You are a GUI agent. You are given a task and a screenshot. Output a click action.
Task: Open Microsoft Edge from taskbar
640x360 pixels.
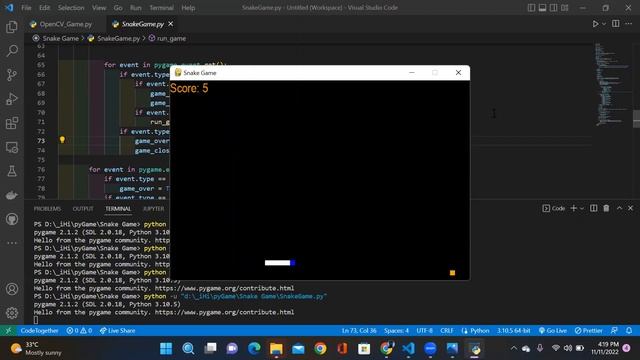pyautogui.click(x=254, y=349)
